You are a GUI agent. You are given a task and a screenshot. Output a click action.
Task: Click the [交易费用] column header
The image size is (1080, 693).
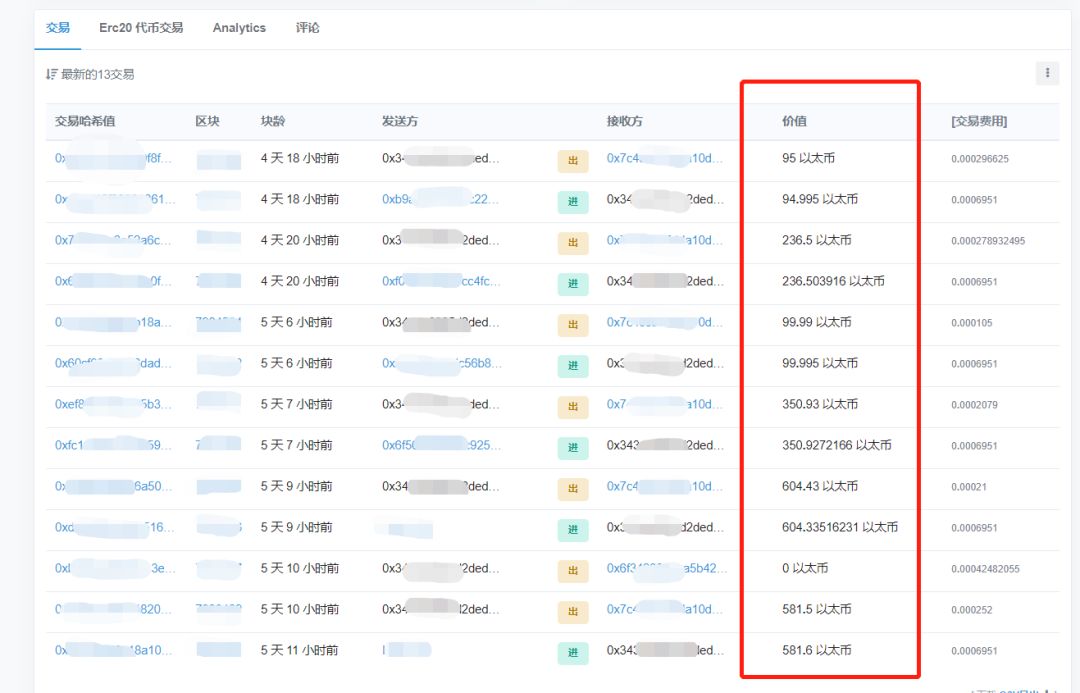pyautogui.click(x=979, y=121)
